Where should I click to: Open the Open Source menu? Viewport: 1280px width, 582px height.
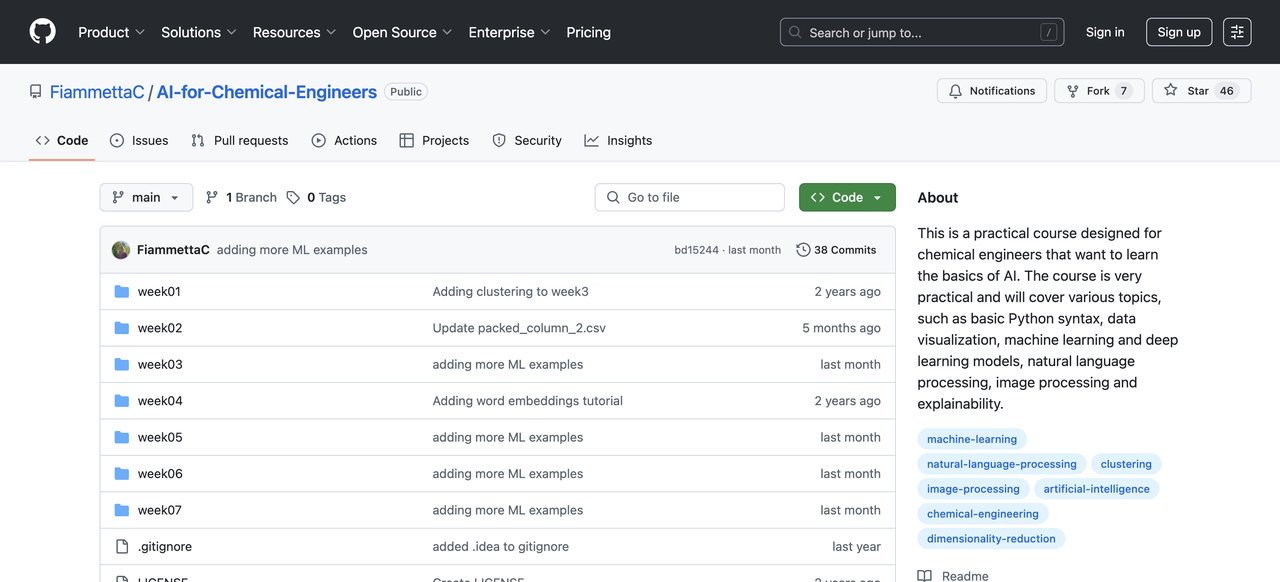tap(402, 32)
